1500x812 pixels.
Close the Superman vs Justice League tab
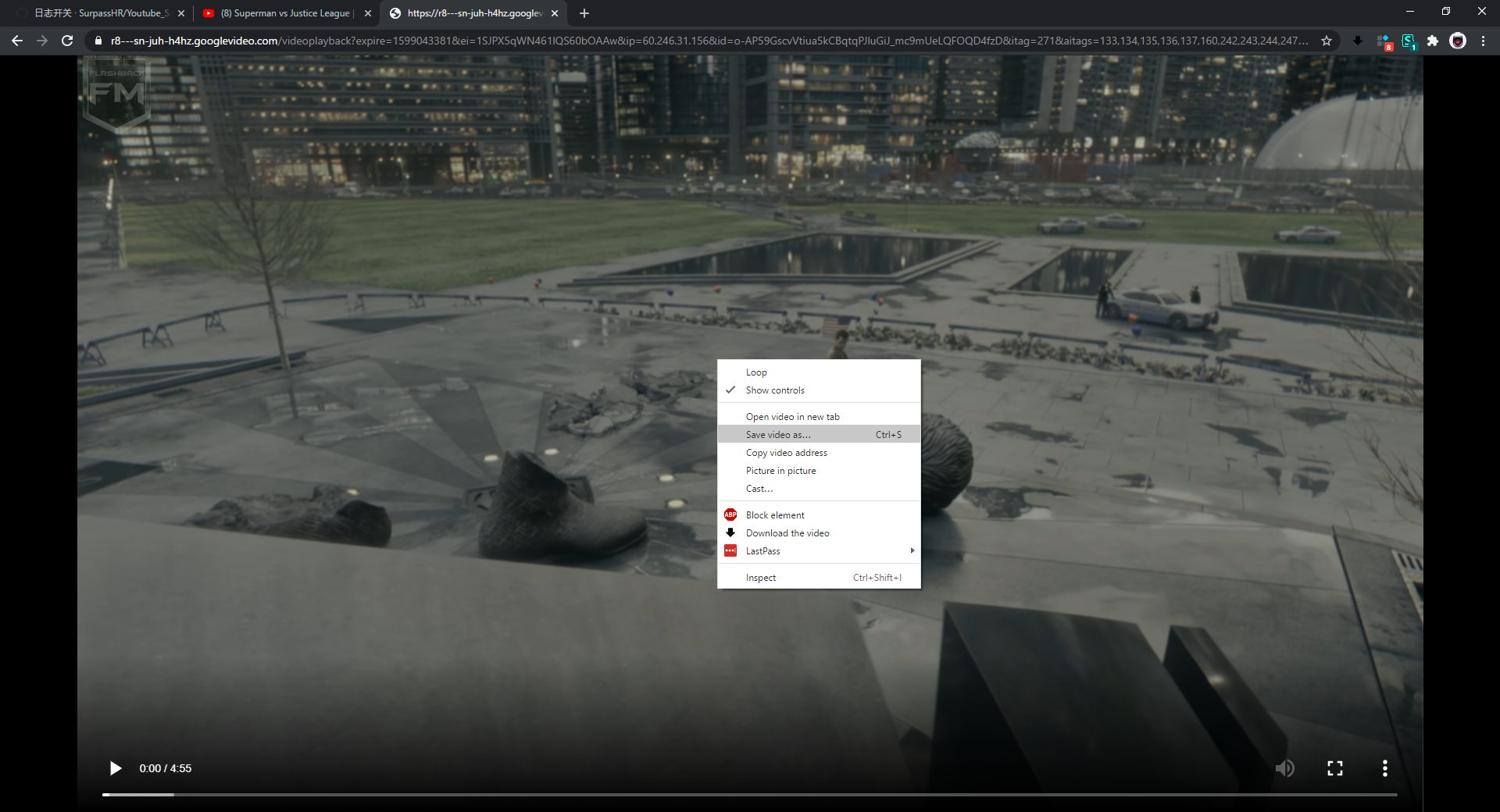point(368,13)
